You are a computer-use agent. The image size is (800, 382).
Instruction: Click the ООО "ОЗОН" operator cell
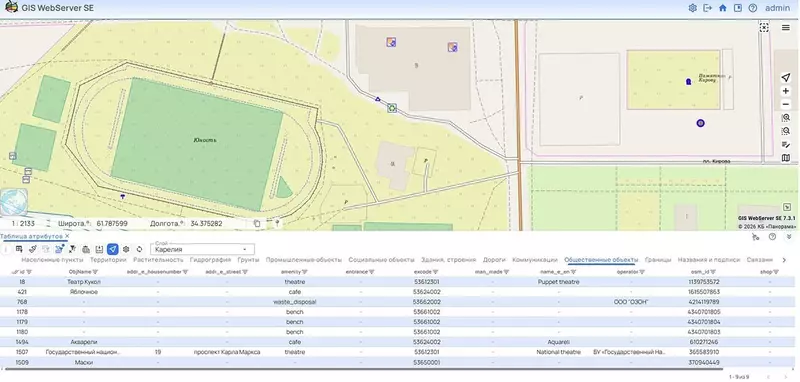[x=631, y=302]
